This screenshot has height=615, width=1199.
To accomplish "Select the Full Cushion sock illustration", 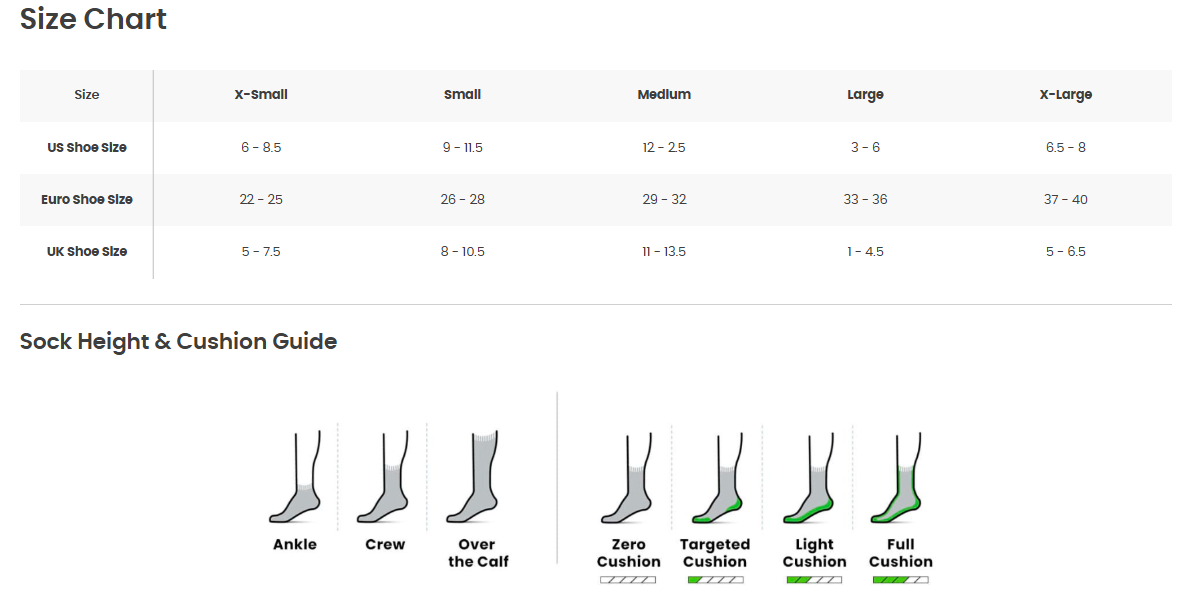I will 900,478.
